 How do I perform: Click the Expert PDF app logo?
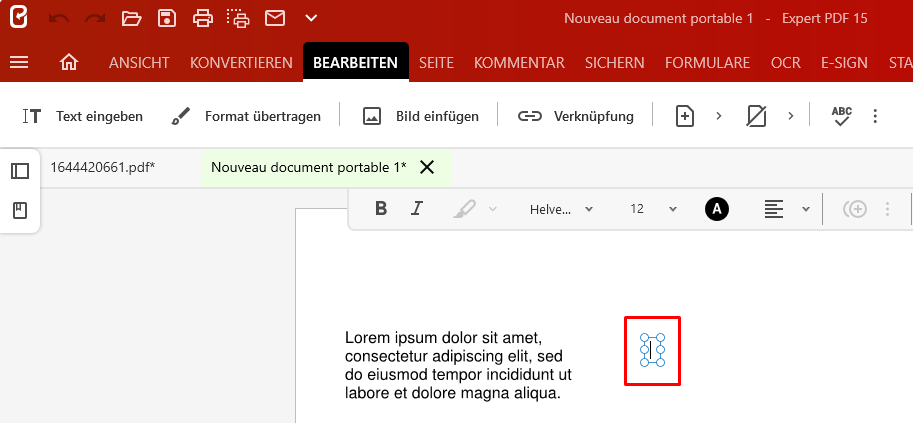[x=19, y=18]
